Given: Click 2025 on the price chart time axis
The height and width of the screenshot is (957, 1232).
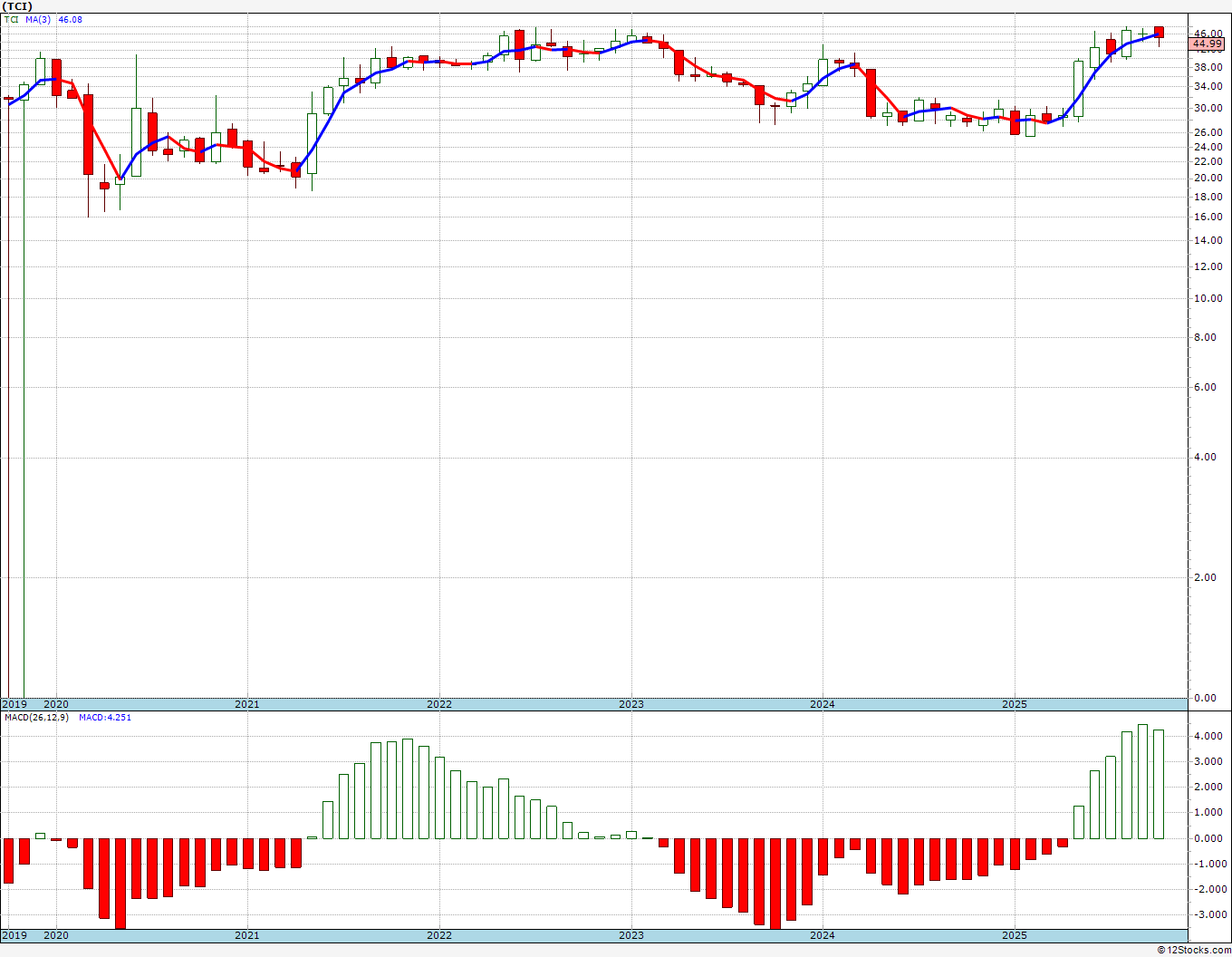Looking at the screenshot, I should click(1015, 704).
